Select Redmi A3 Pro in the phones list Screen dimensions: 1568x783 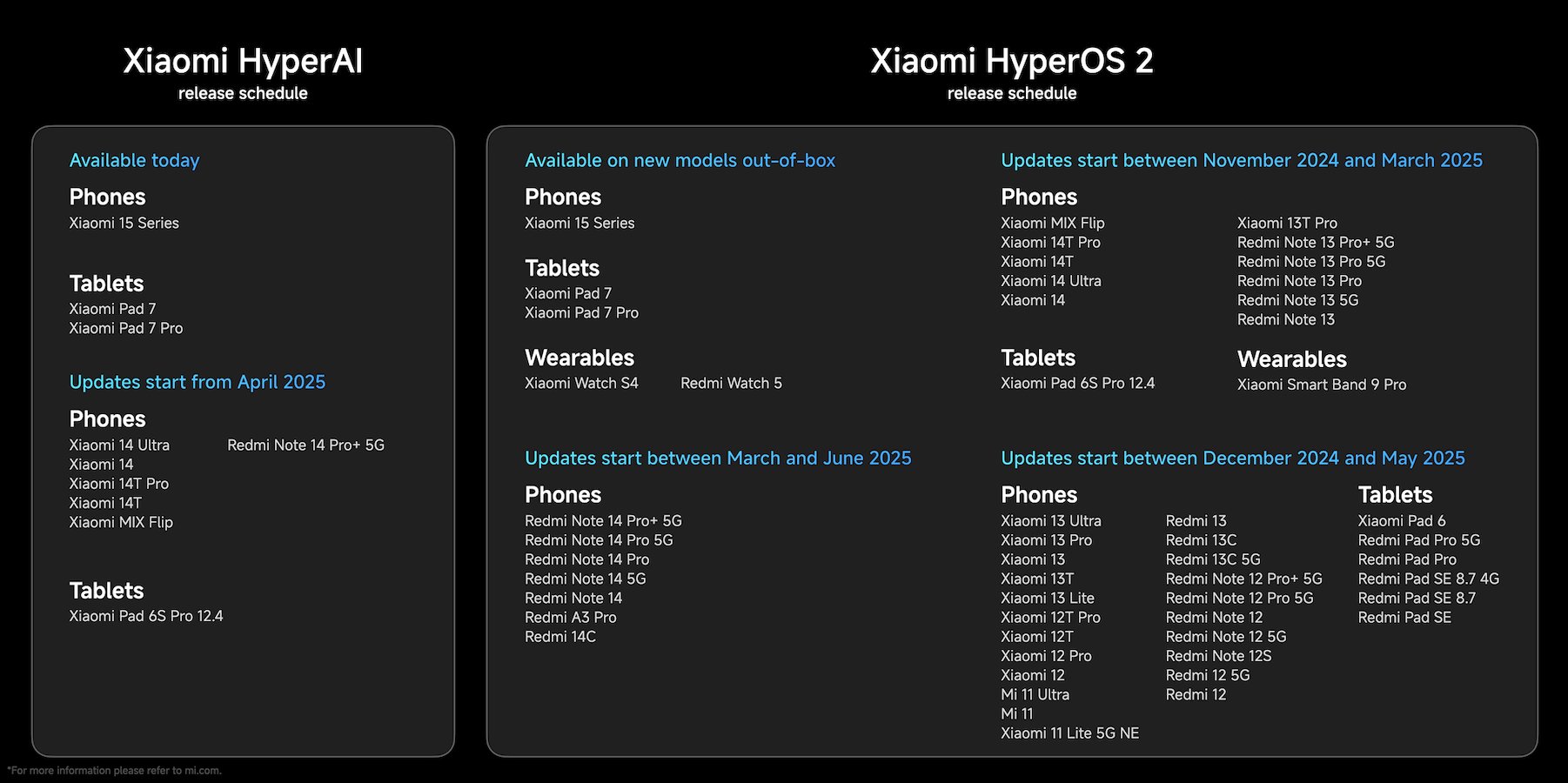click(570, 618)
